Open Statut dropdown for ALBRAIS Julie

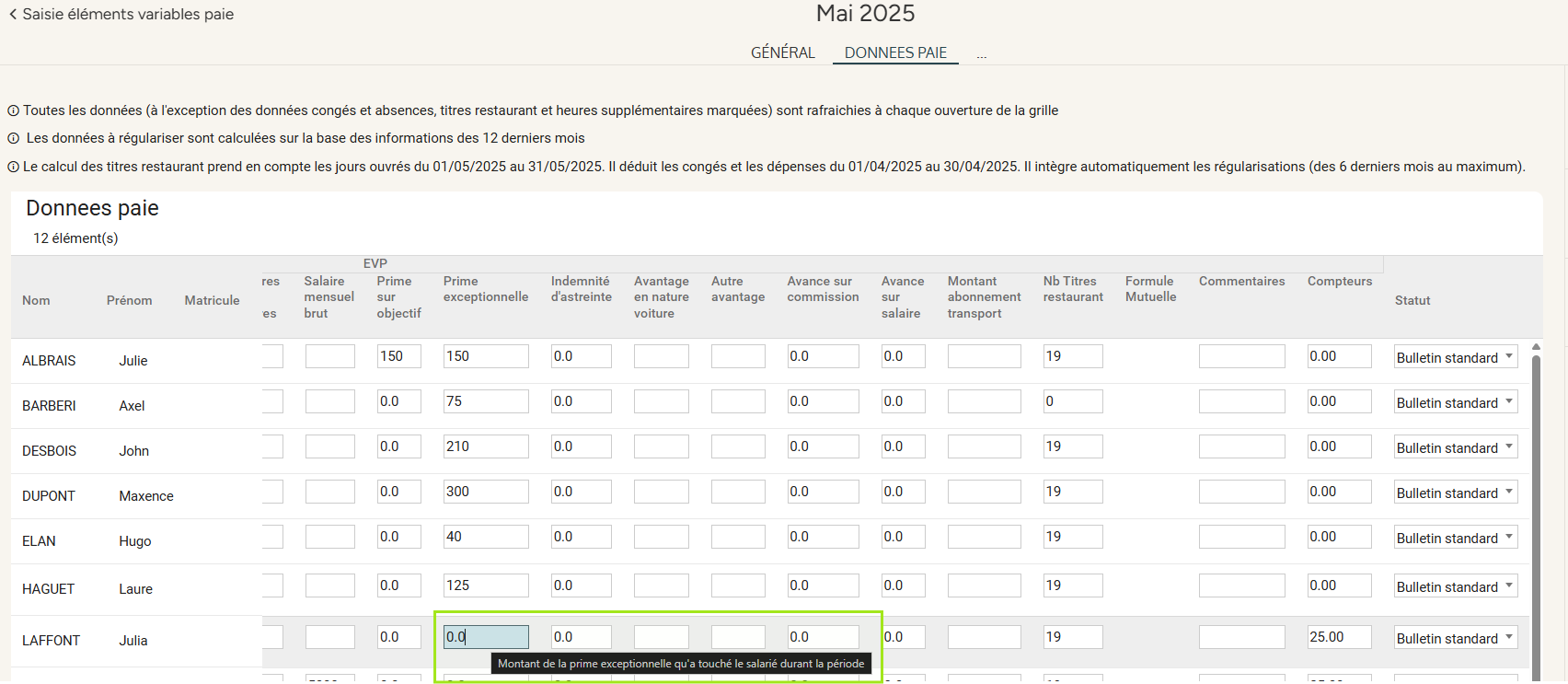pyautogui.click(x=1455, y=357)
